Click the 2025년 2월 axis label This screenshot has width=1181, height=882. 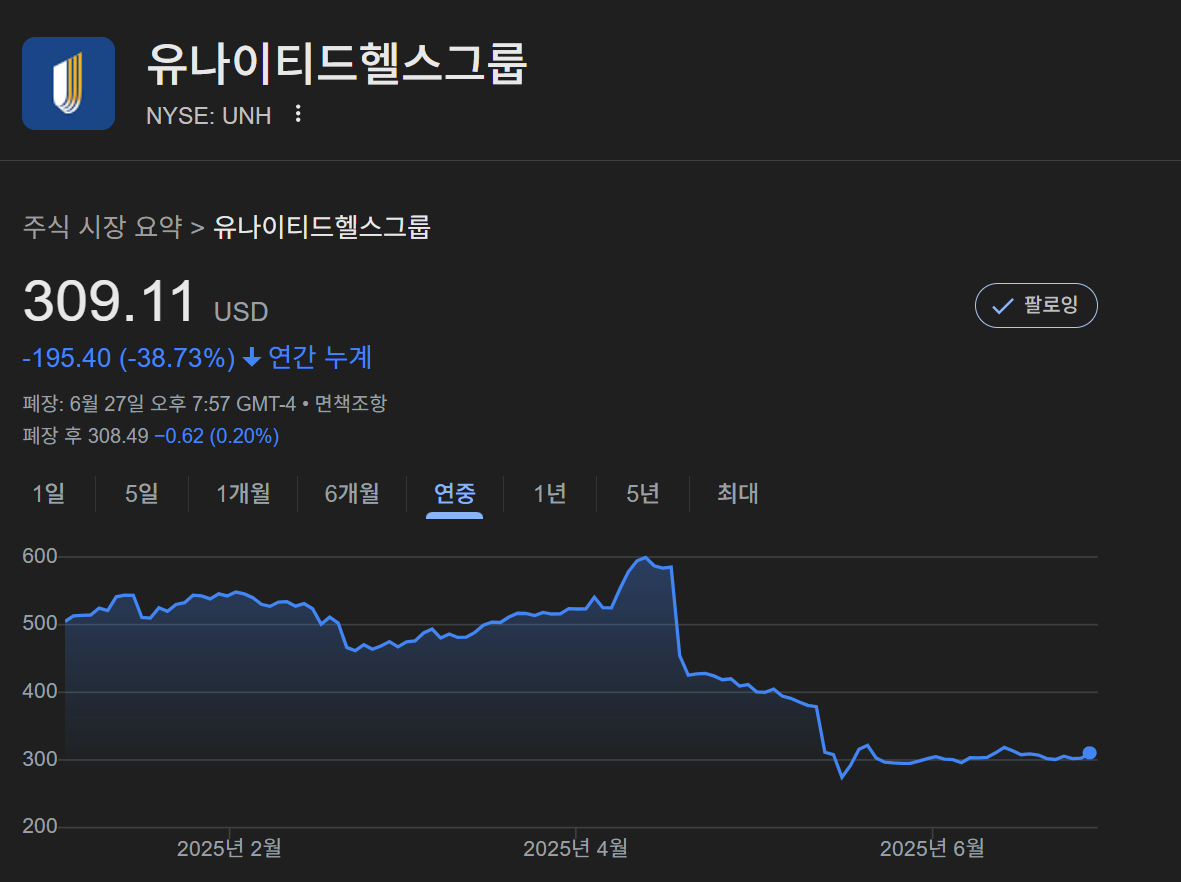click(229, 848)
